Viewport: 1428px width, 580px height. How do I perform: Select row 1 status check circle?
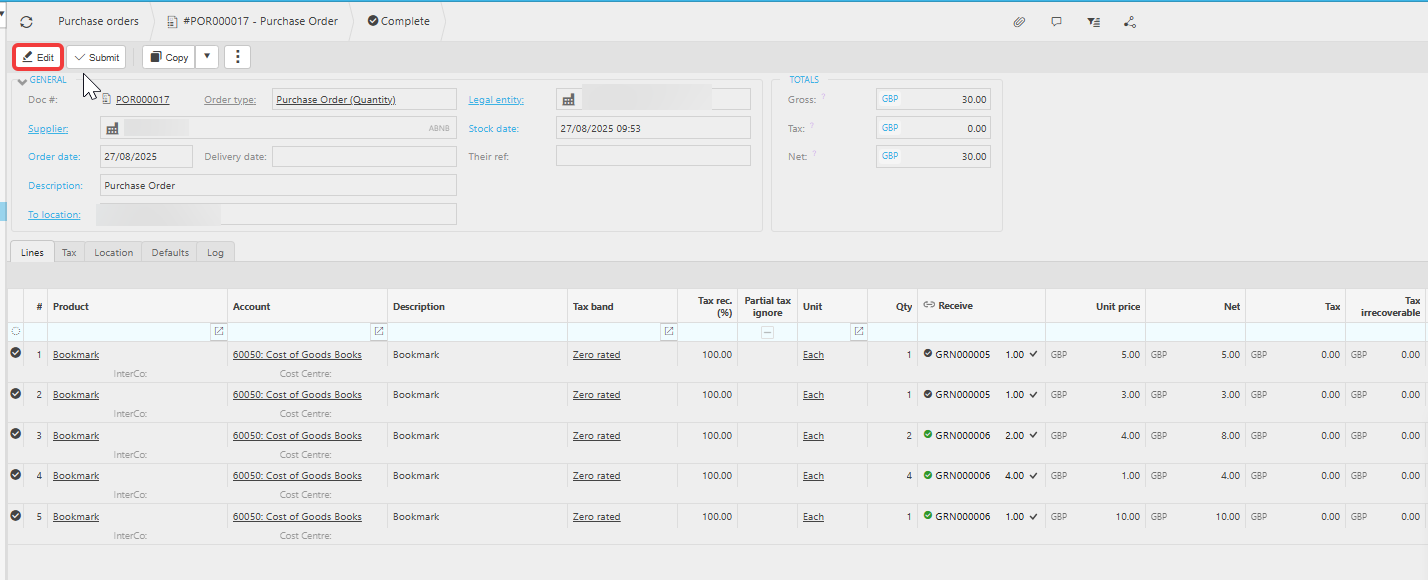pyautogui.click(x=16, y=353)
